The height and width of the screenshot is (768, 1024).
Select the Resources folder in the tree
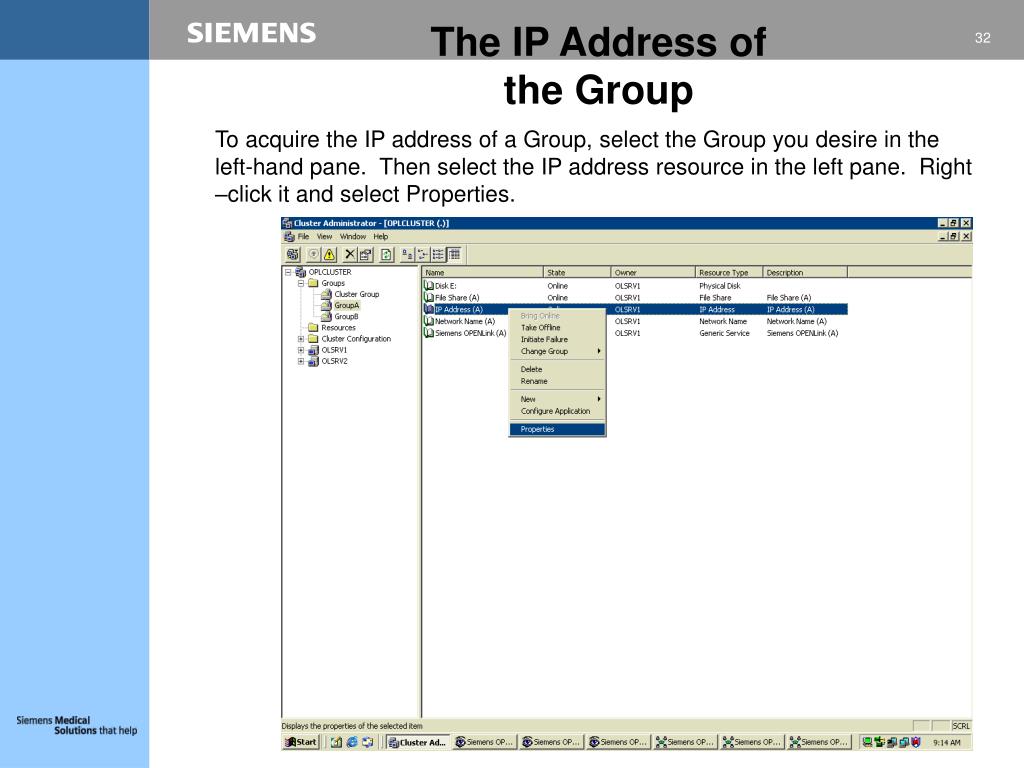[338, 328]
